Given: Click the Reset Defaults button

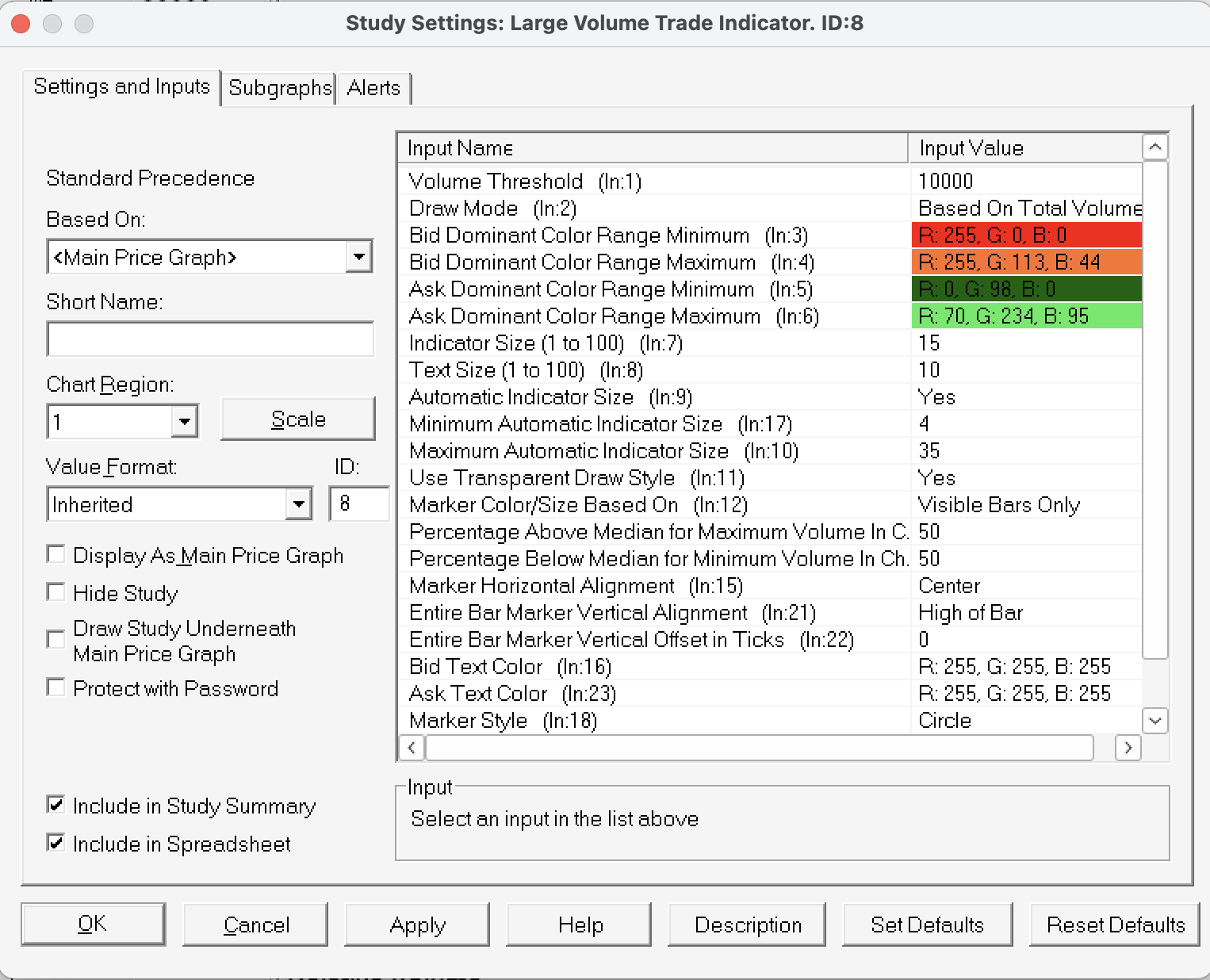Looking at the screenshot, I should coord(1115,924).
